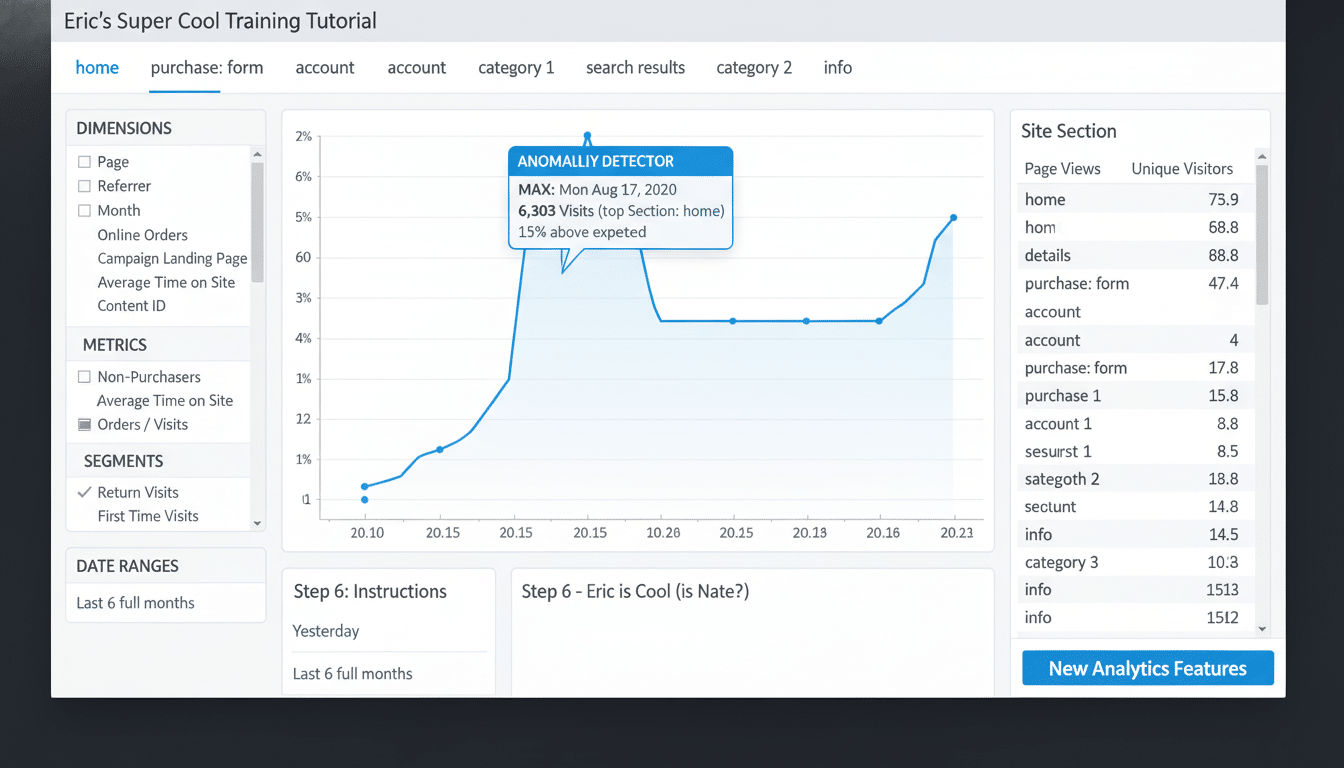The height and width of the screenshot is (768, 1344).
Task: Click the details row in Site Section
Action: coord(1047,255)
